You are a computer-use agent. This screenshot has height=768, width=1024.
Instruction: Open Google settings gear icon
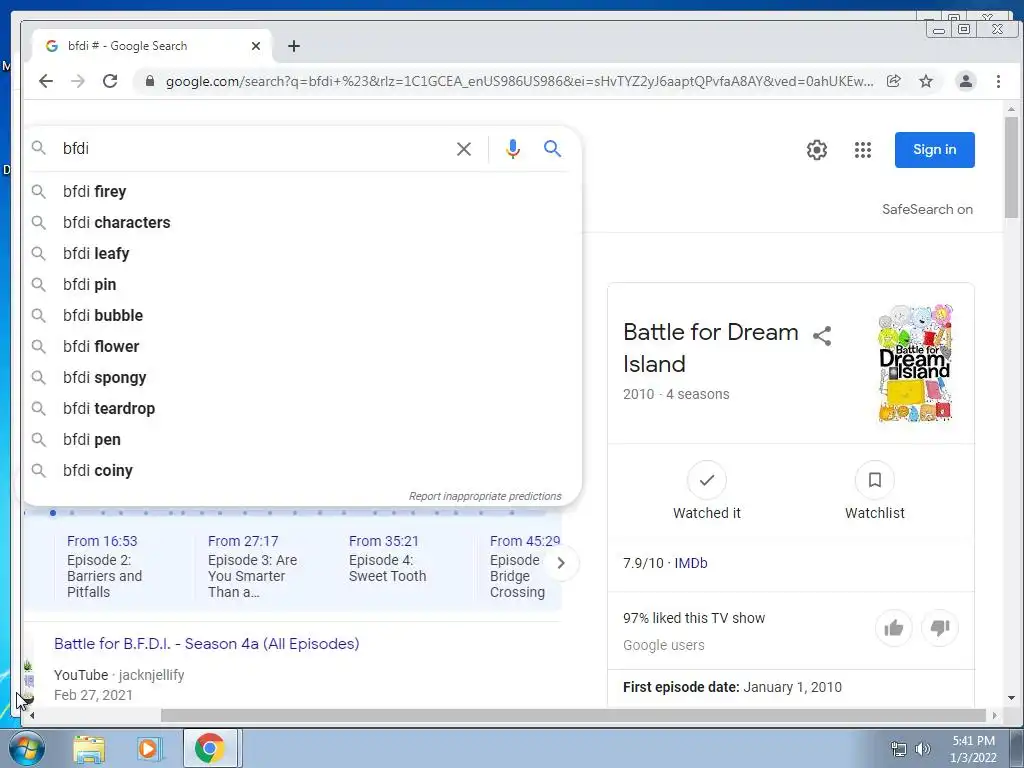coord(816,150)
